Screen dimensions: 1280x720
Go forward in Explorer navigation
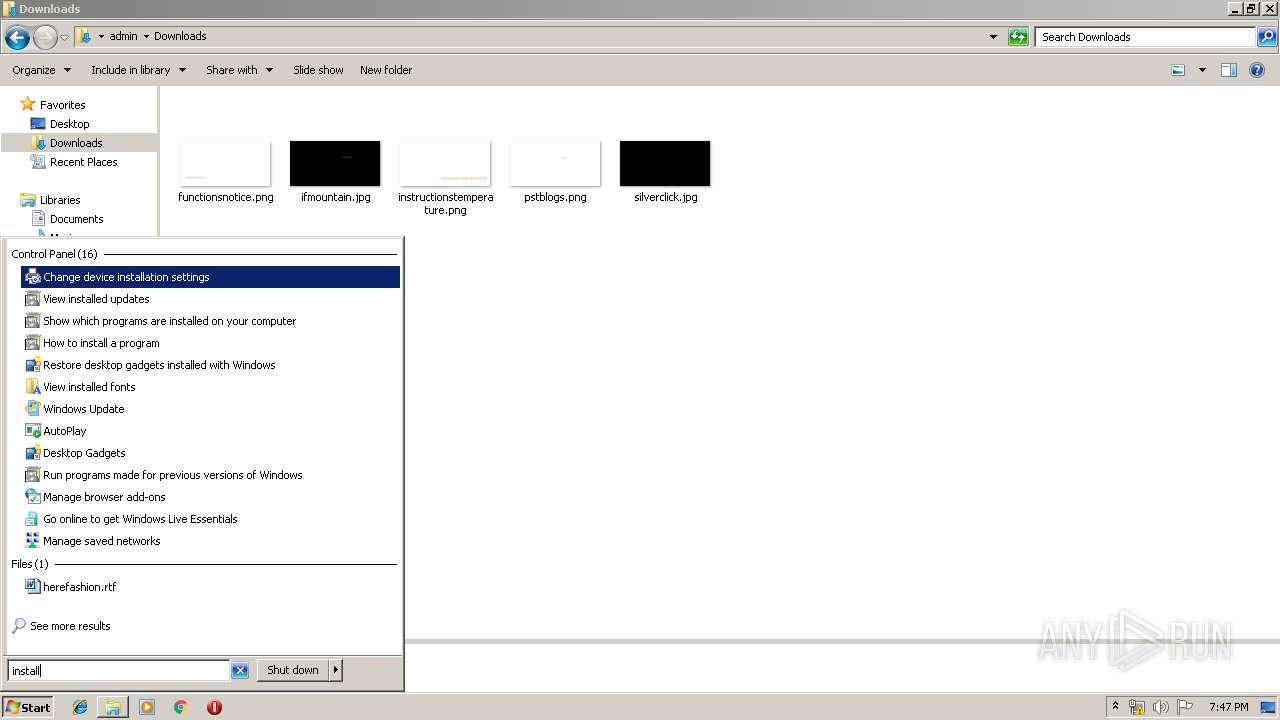[45, 38]
